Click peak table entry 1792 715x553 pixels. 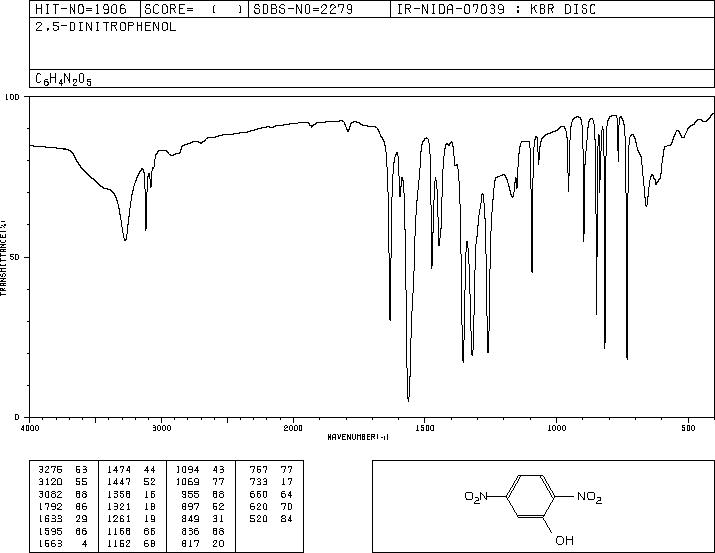pos(50,507)
